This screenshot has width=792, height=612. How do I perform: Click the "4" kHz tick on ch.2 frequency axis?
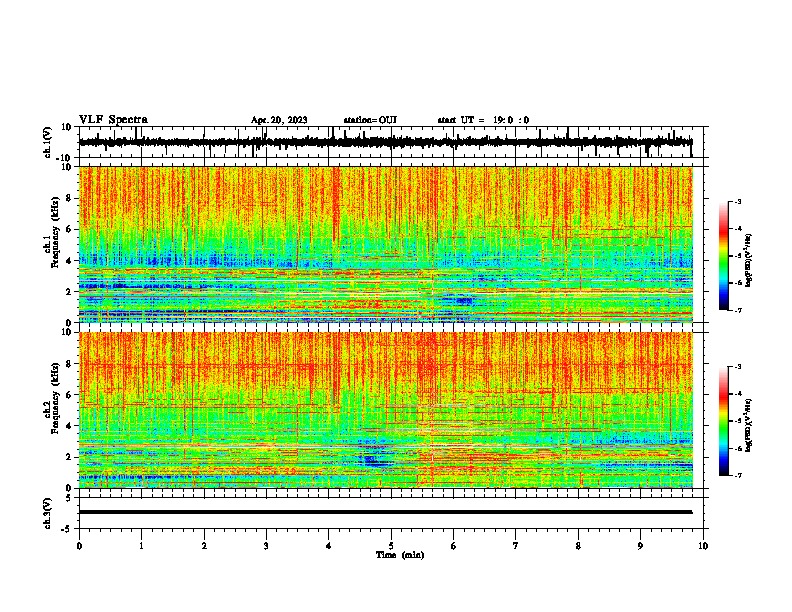click(x=69, y=426)
